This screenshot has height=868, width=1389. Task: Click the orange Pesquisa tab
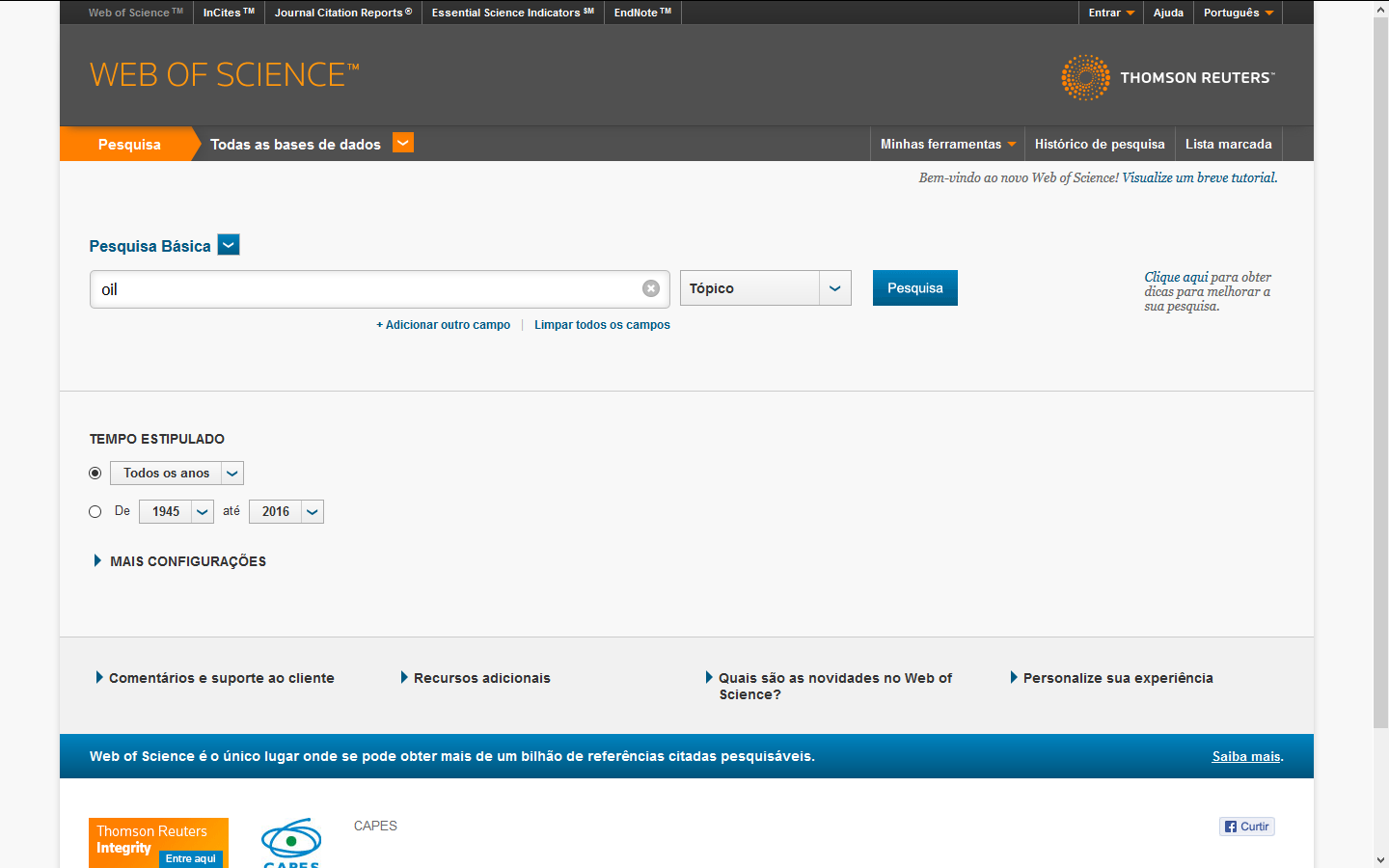[x=129, y=144]
